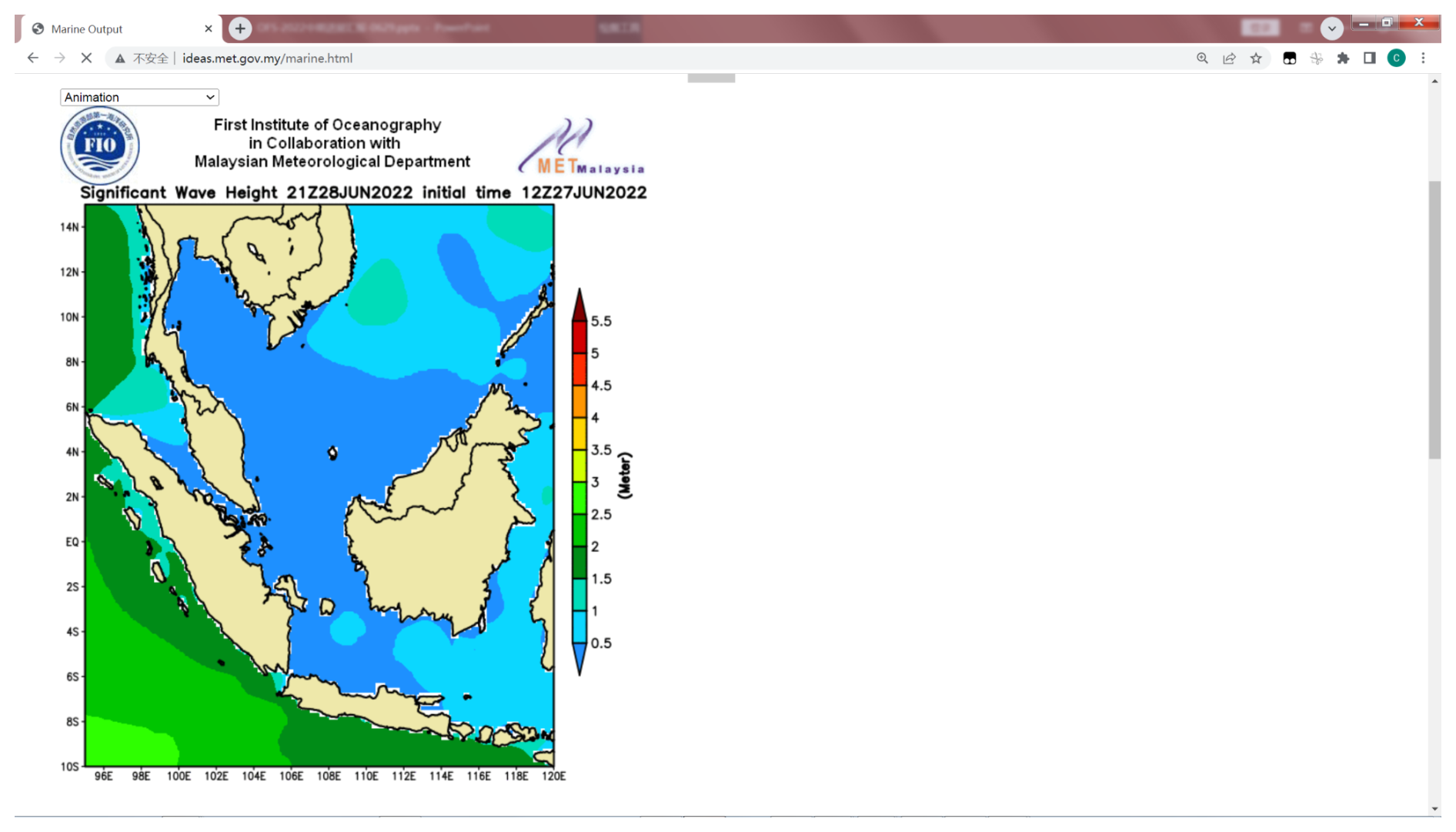
Task: Expand the tab search chevron
Action: click(x=1332, y=28)
